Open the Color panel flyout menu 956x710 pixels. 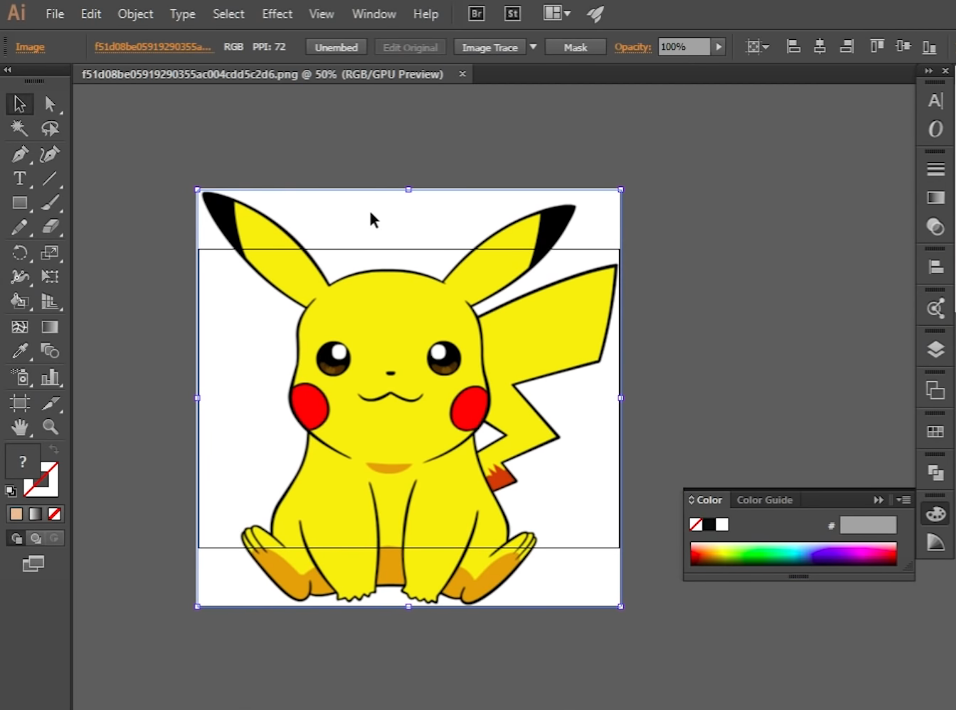[904, 500]
